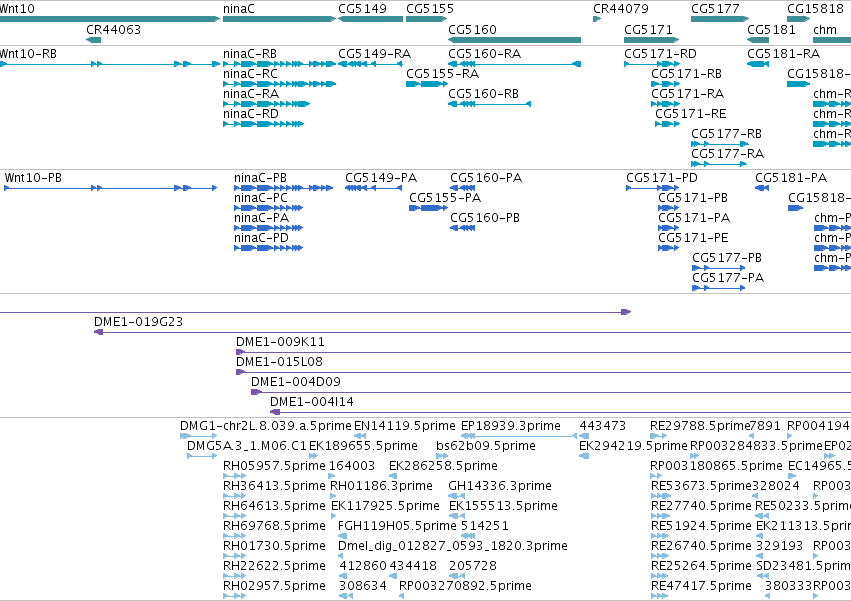Click BAC clone DME1-015L08
The width and height of the screenshot is (851, 601).
(x=280, y=363)
